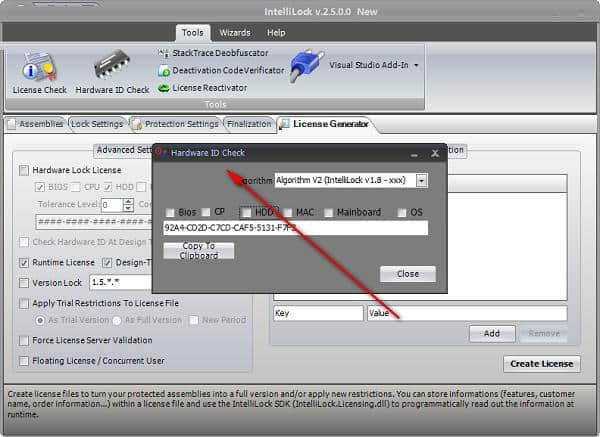Click the Copy To Clipboard button
Image resolution: width=600 pixels, height=437 pixels.
pos(198,250)
